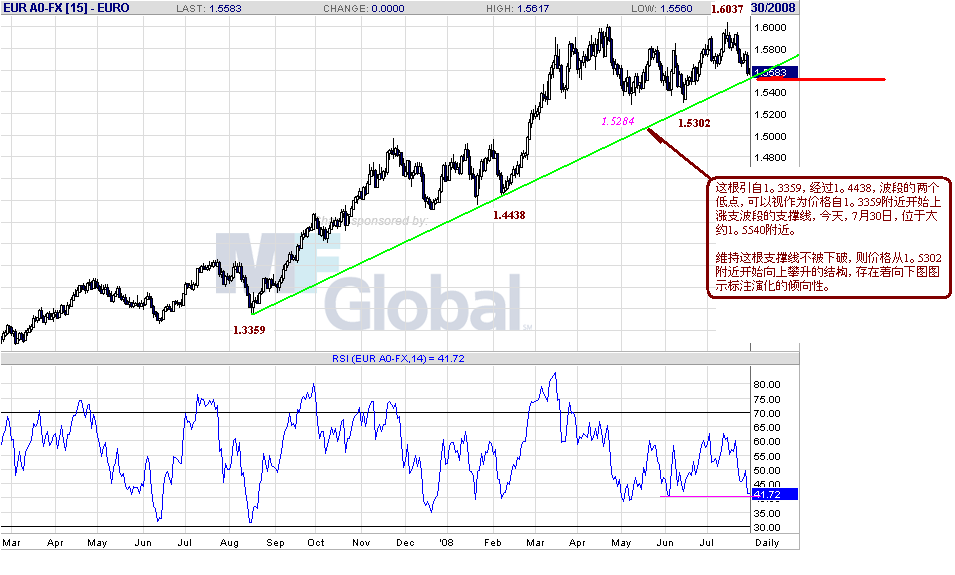Click the Oct month label on time axis
This screenshot has height=575, width=955.
click(316, 543)
